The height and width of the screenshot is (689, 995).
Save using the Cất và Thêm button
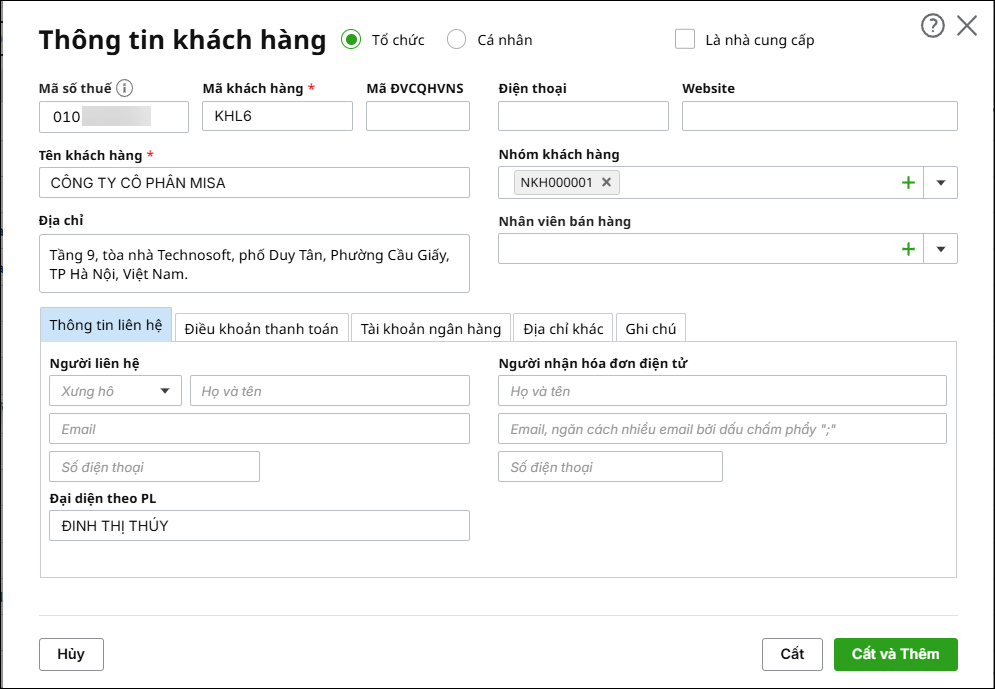point(895,654)
